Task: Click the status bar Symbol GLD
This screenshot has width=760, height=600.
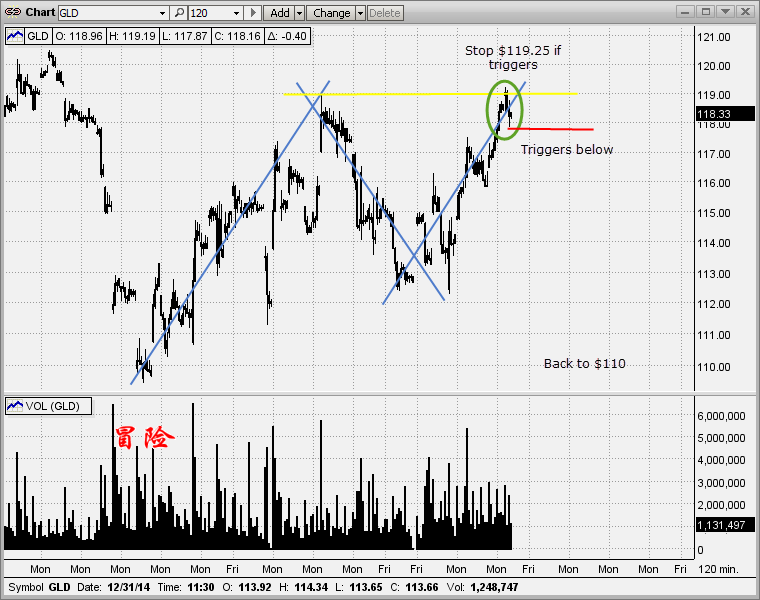Action: pyautogui.click(x=39, y=587)
